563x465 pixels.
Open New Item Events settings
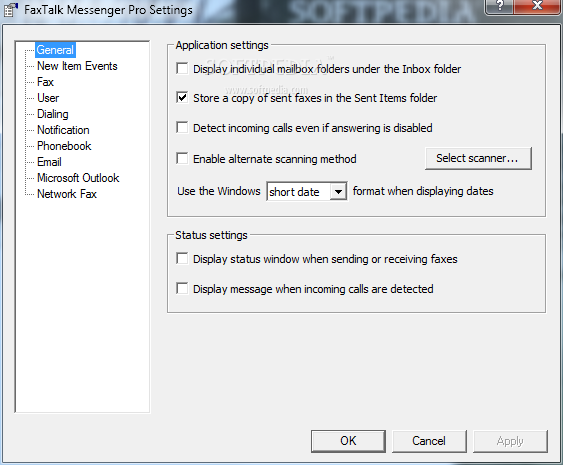click(x=77, y=66)
